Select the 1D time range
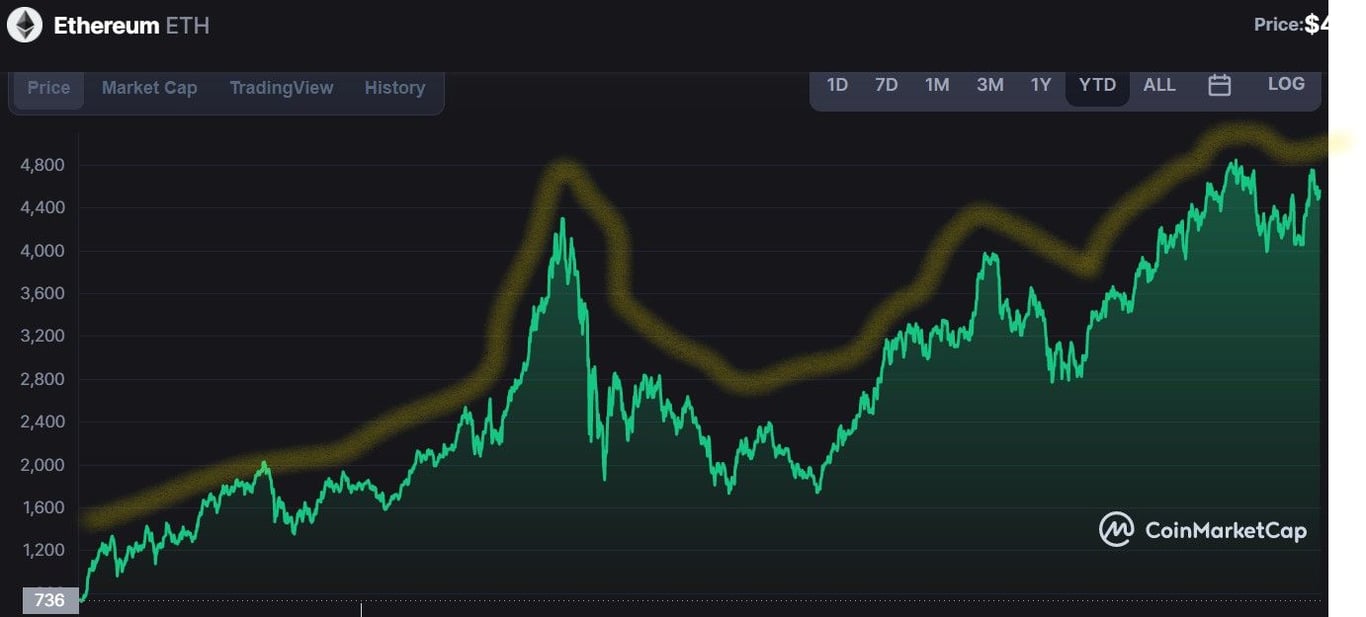Screen dimensions: 1366x617 click(x=837, y=85)
